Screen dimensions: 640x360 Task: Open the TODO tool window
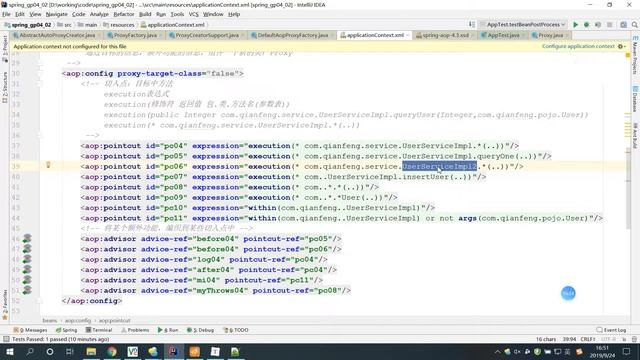tap(236, 330)
